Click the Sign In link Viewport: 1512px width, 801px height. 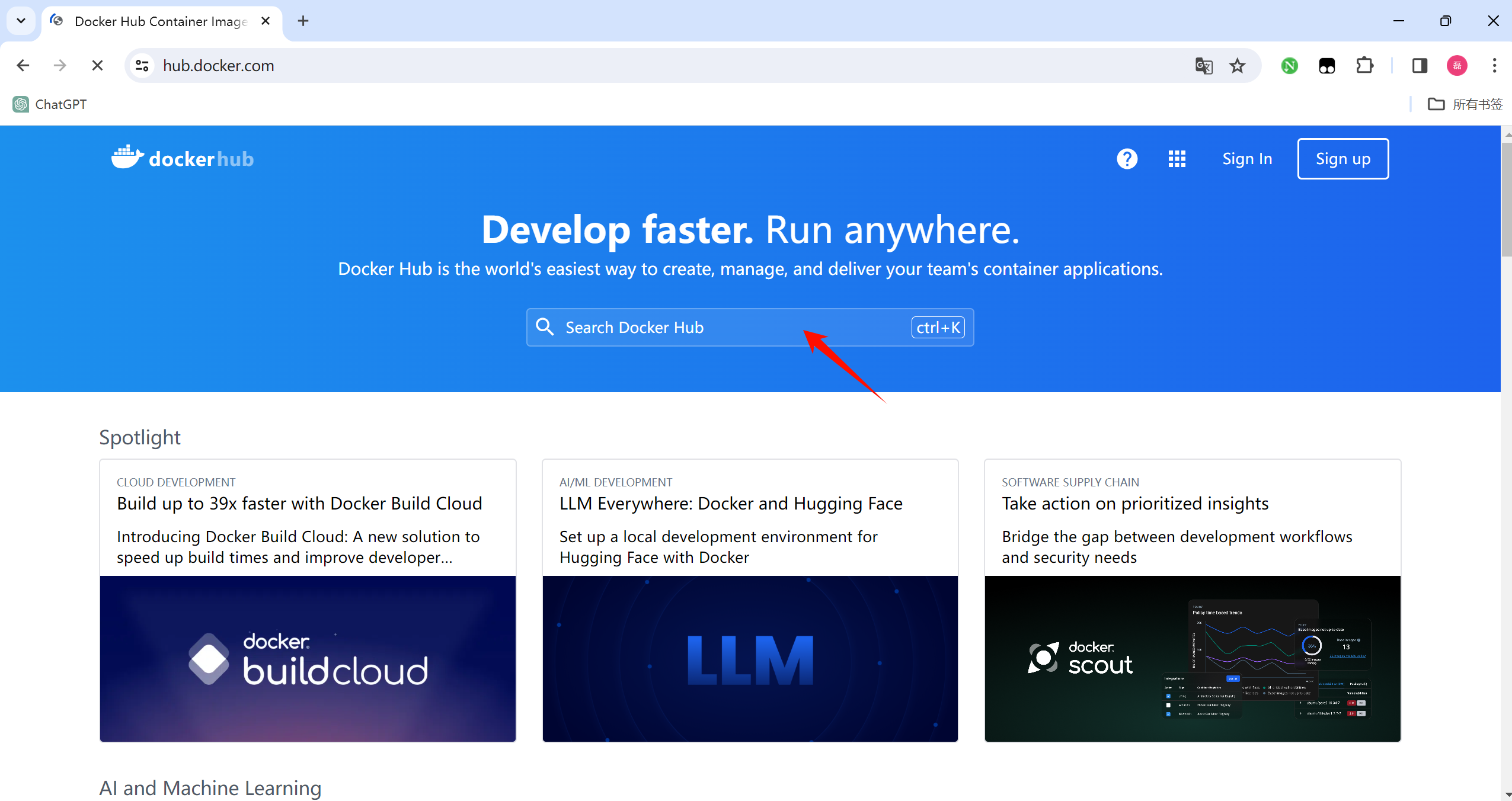pos(1247,159)
